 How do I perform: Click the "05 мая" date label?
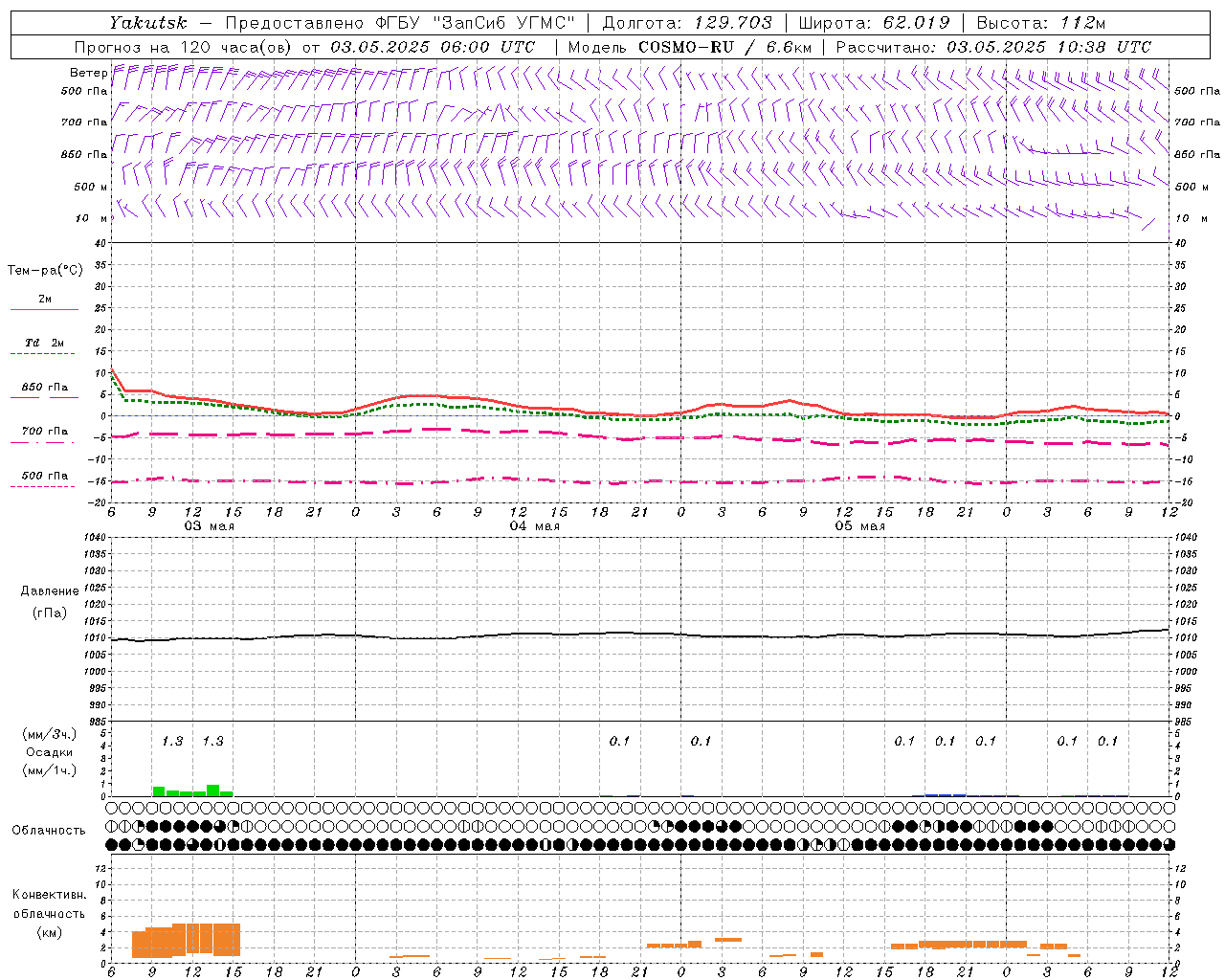pyautogui.click(x=859, y=526)
